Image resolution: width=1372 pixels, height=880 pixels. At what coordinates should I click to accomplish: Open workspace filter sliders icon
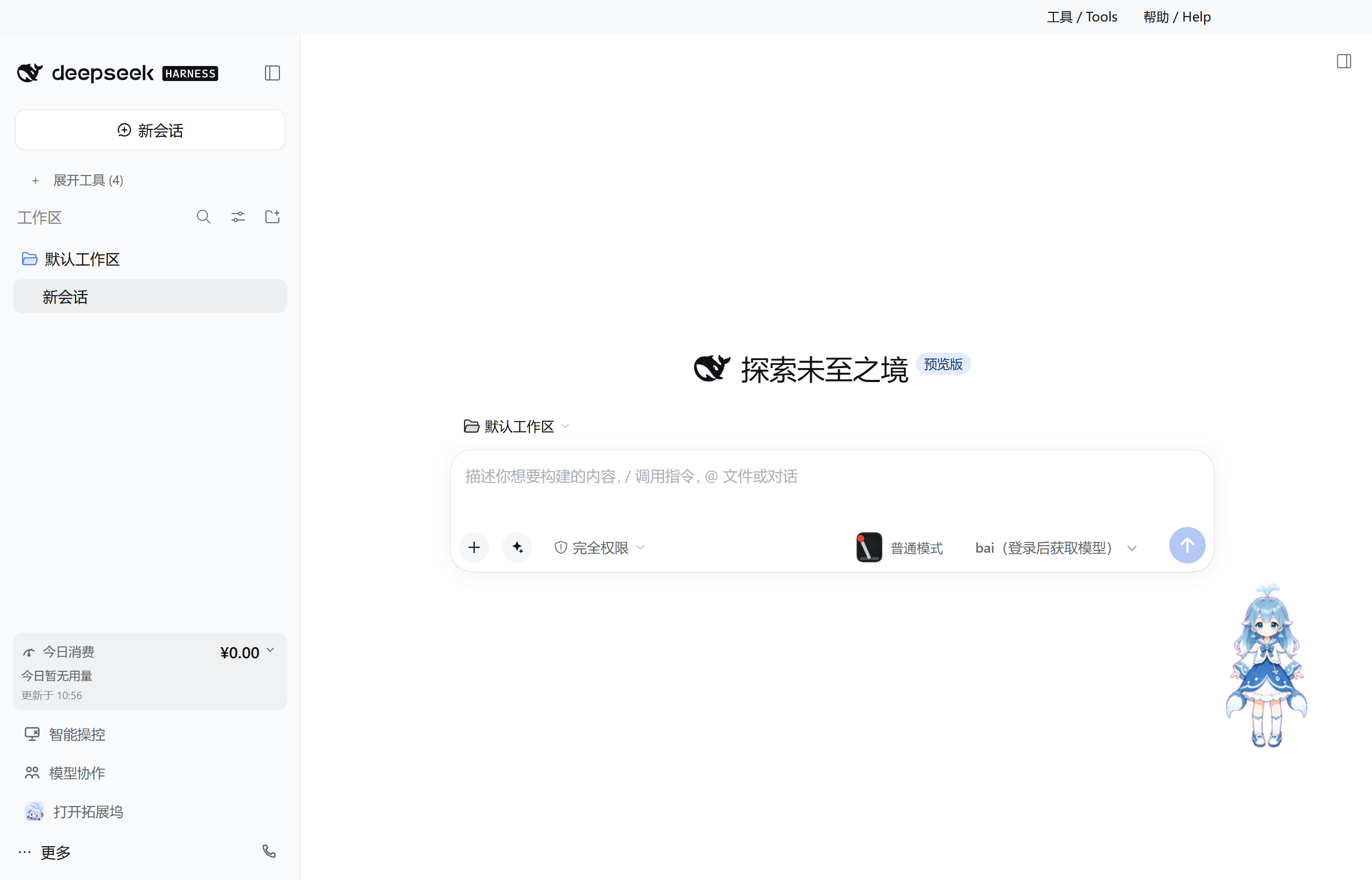coord(238,217)
